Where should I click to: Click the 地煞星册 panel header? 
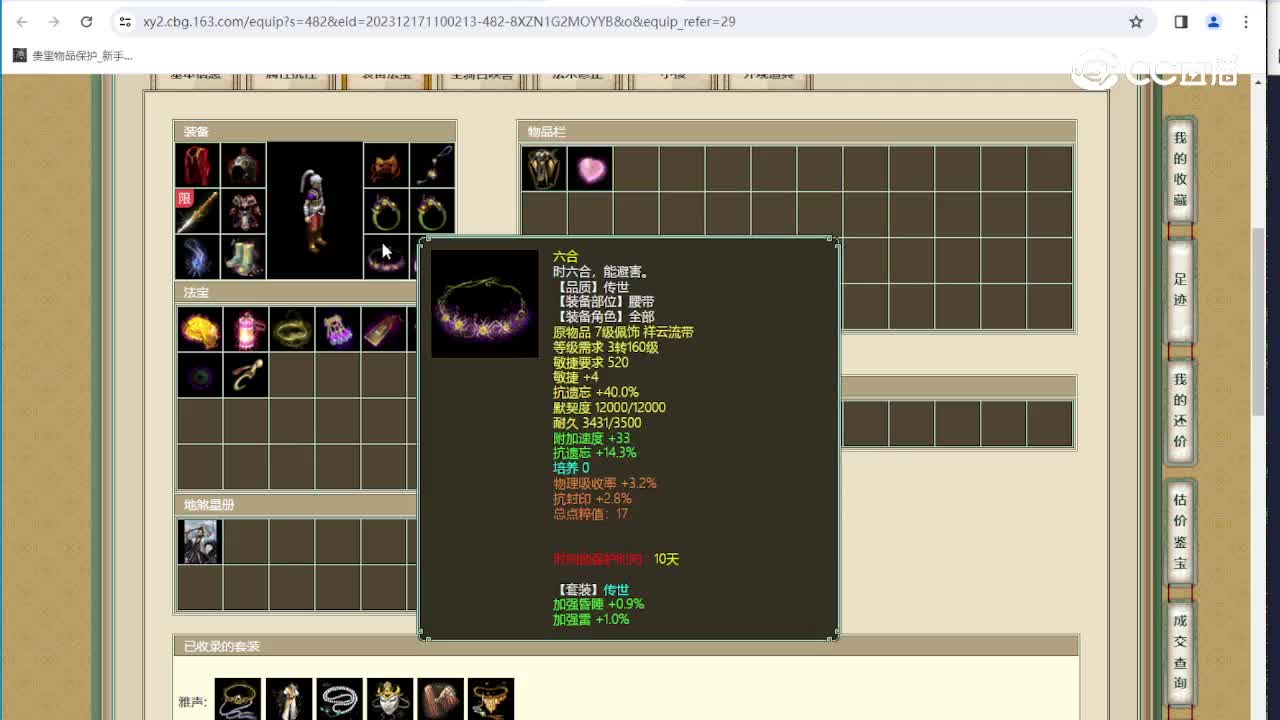(296, 505)
